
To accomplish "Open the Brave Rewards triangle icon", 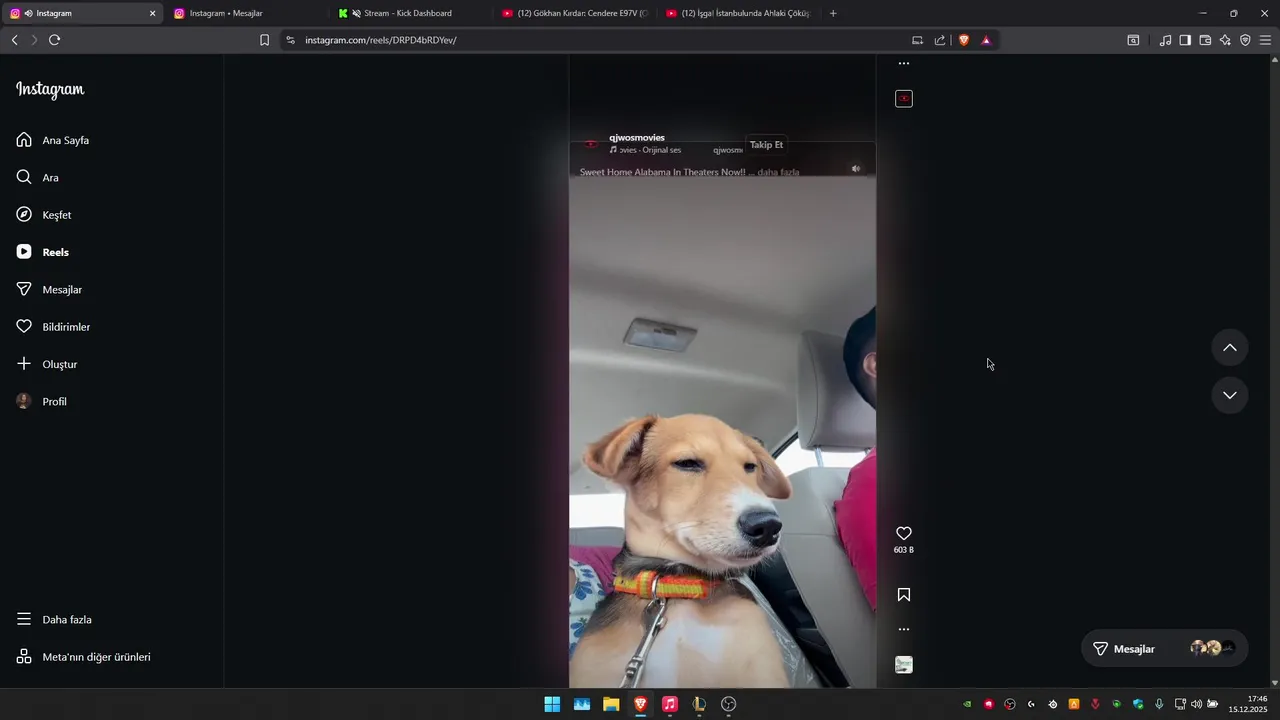I will tap(986, 40).
